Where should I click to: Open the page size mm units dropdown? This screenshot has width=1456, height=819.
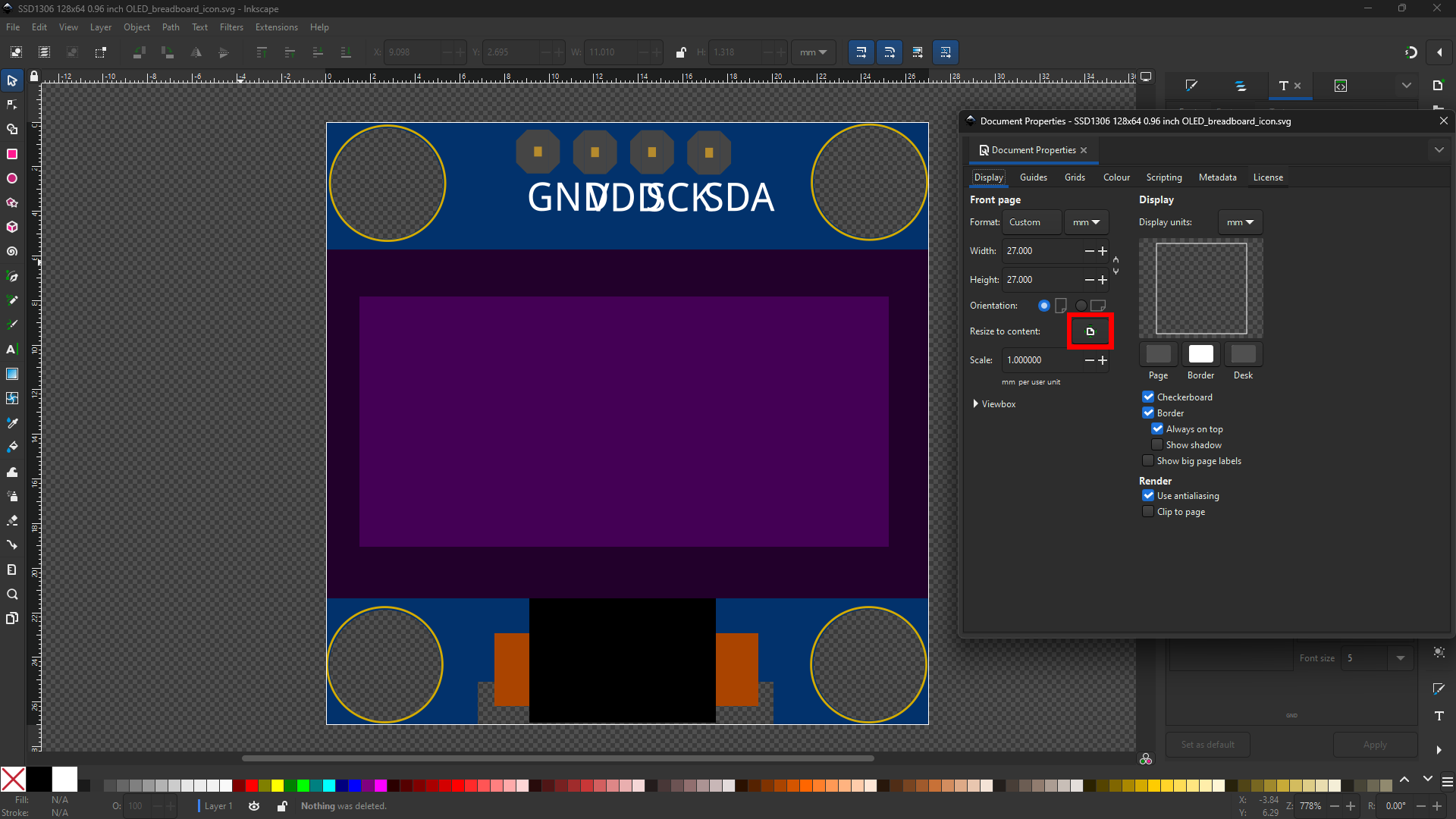tap(1086, 222)
